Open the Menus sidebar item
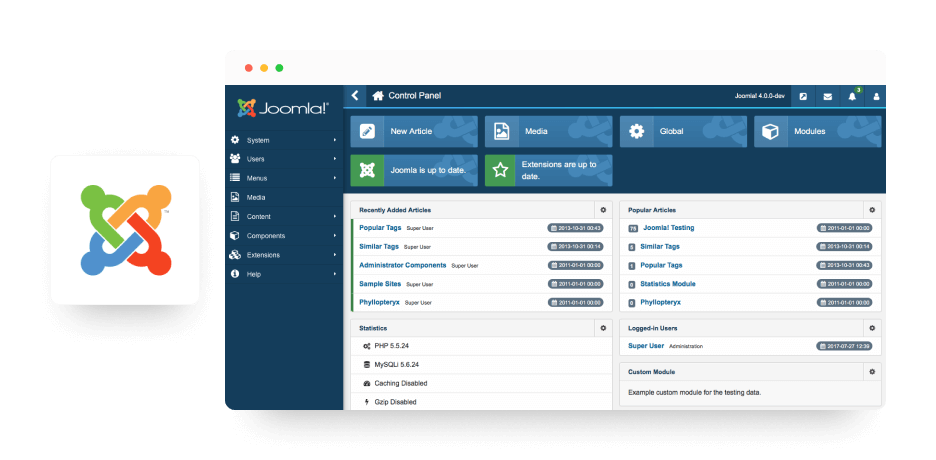The width and height of the screenshot is (936, 460). 284,178
